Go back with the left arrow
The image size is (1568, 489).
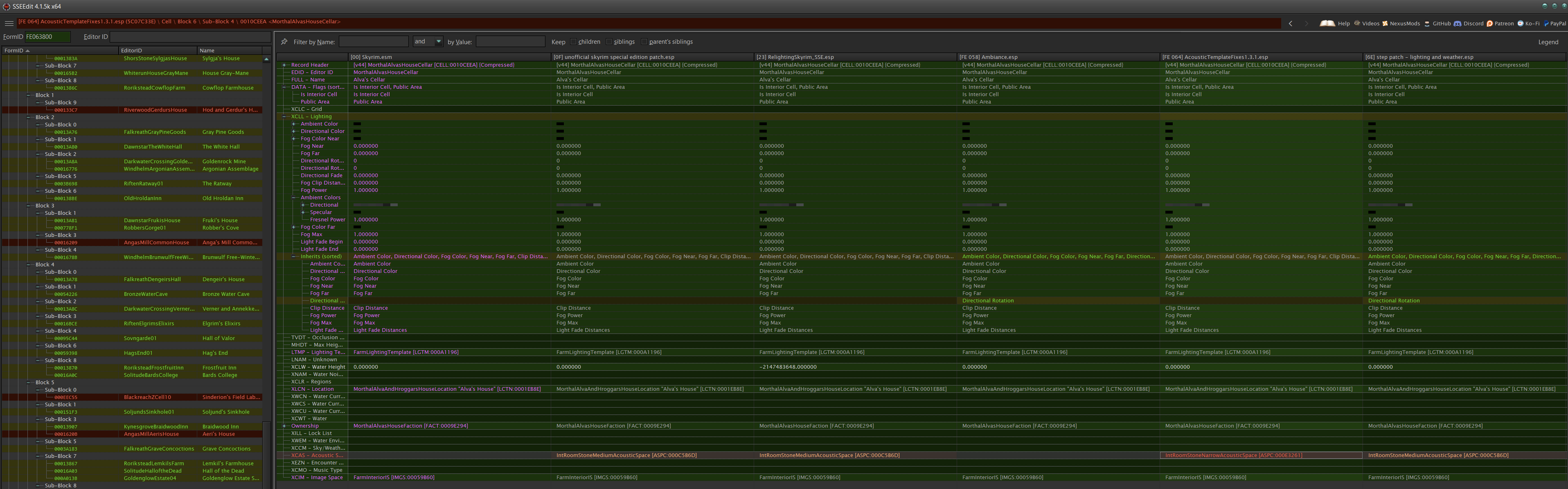pyautogui.click(x=1291, y=24)
